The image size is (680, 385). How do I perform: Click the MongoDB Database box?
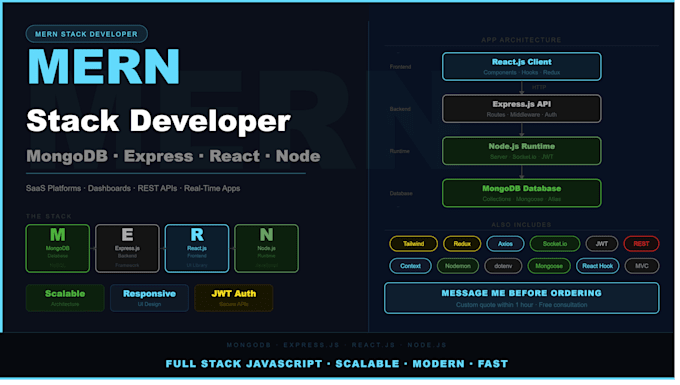click(x=522, y=193)
